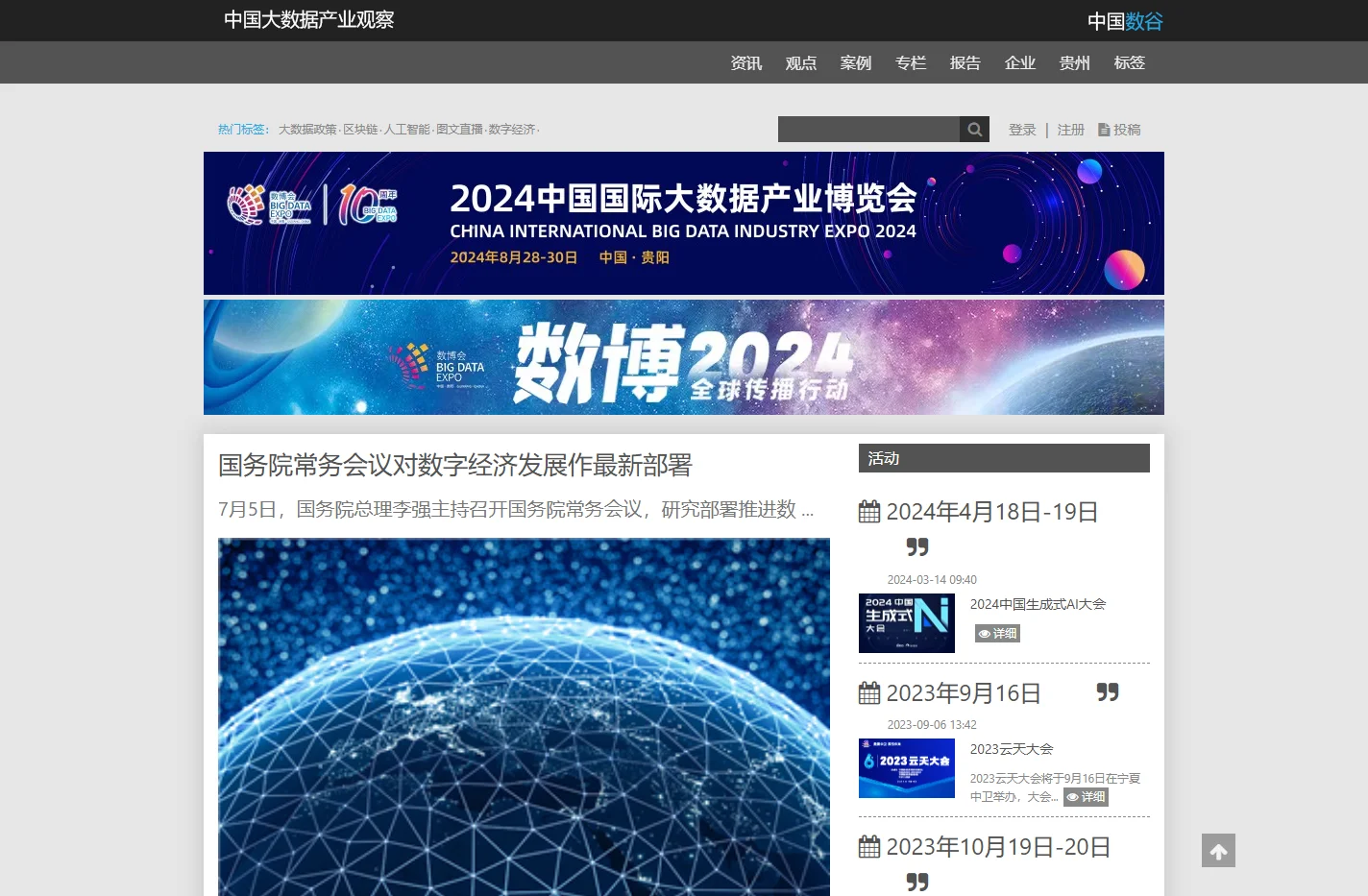Click quote icon under 2023年10月19日-20日
Screen dimensions: 1368x896
[917, 882]
